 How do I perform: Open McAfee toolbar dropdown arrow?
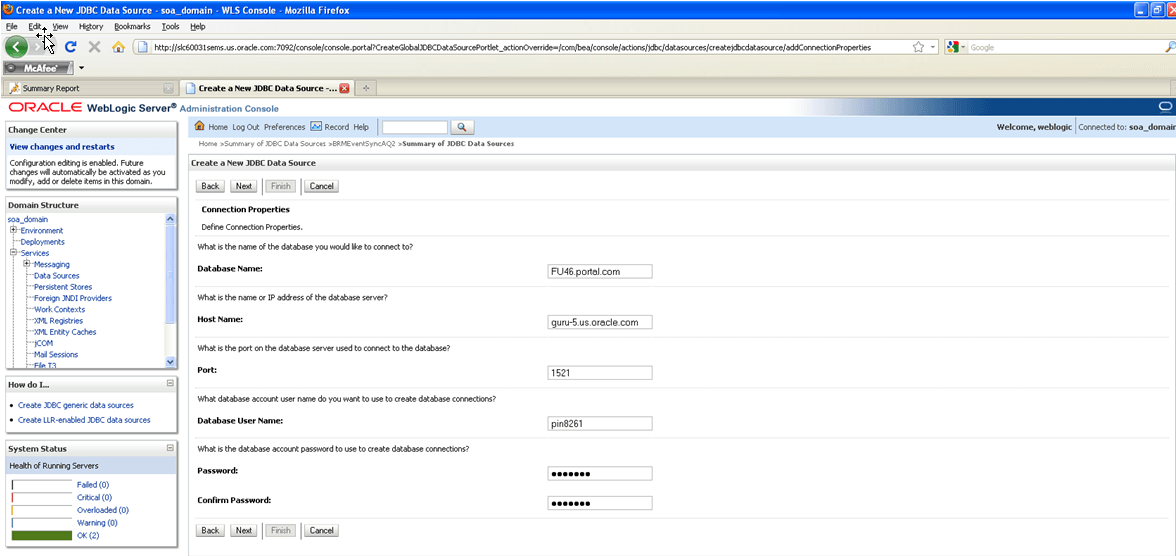tap(81, 68)
